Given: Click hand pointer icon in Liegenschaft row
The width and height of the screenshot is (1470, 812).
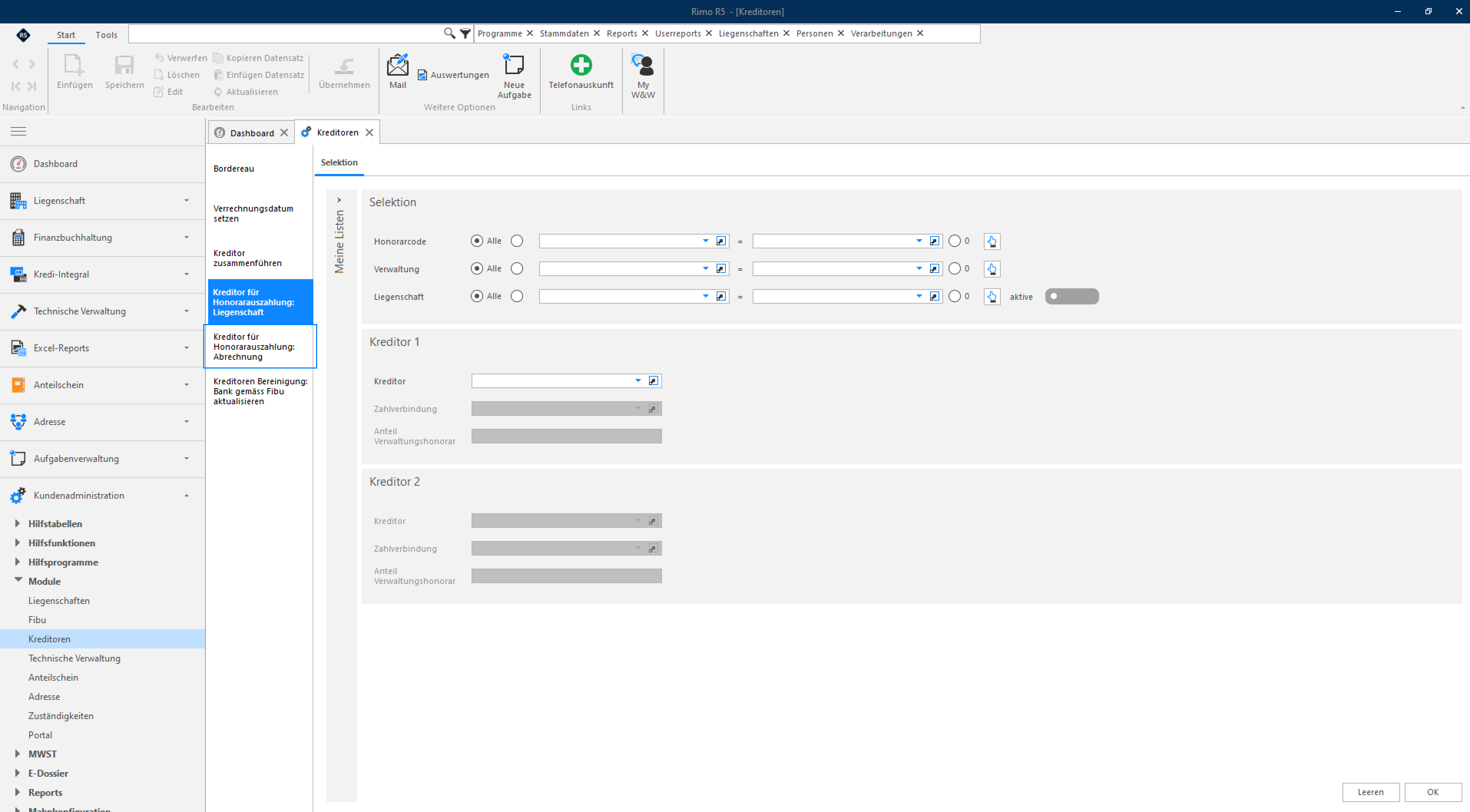Looking at the screenshot, I should (x=991, y=297).
